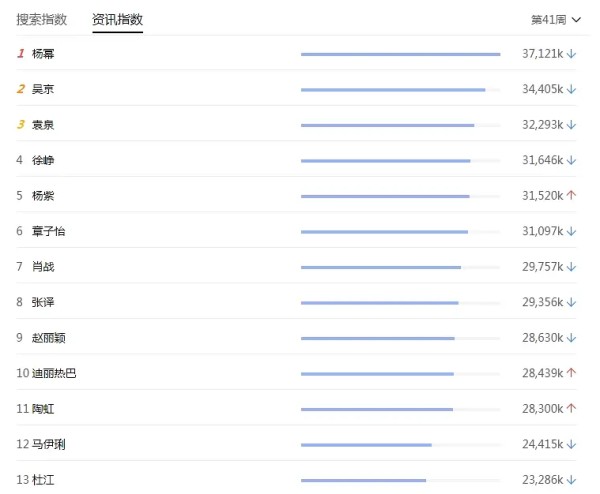Select the 资讯指数 tab
600x494 pixels.
point(117,20)
